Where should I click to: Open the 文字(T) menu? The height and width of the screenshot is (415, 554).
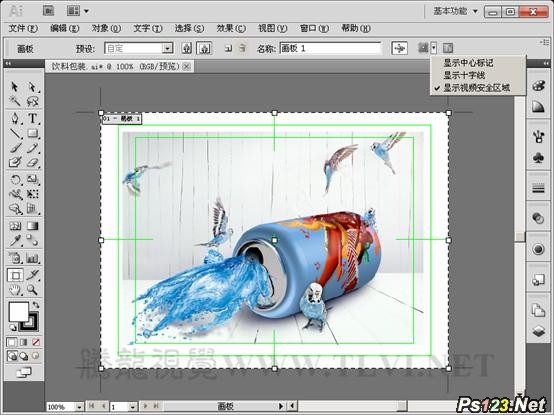[148, 28]
